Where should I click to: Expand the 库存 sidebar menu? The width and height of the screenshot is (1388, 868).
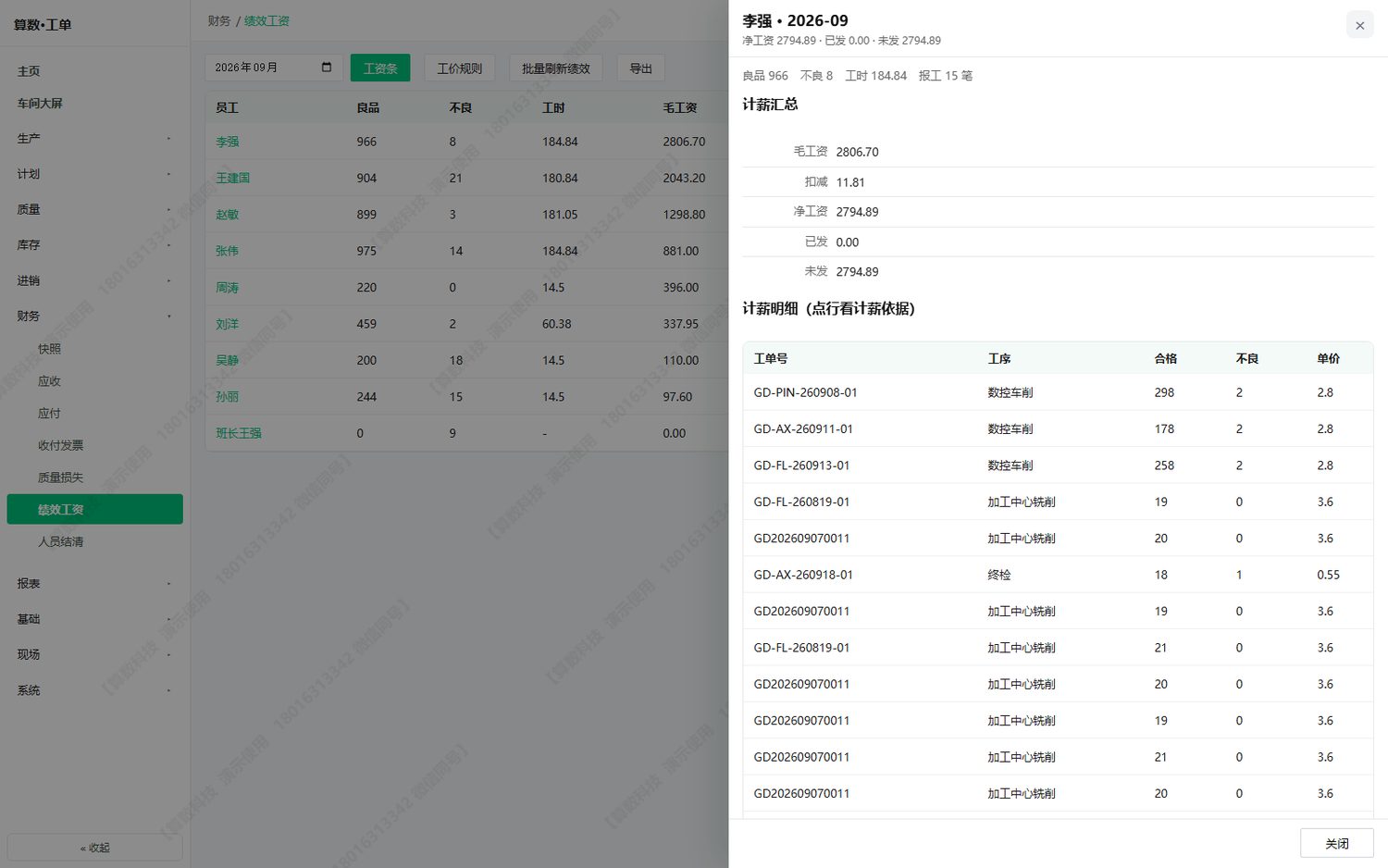click(x=94, y=245)
